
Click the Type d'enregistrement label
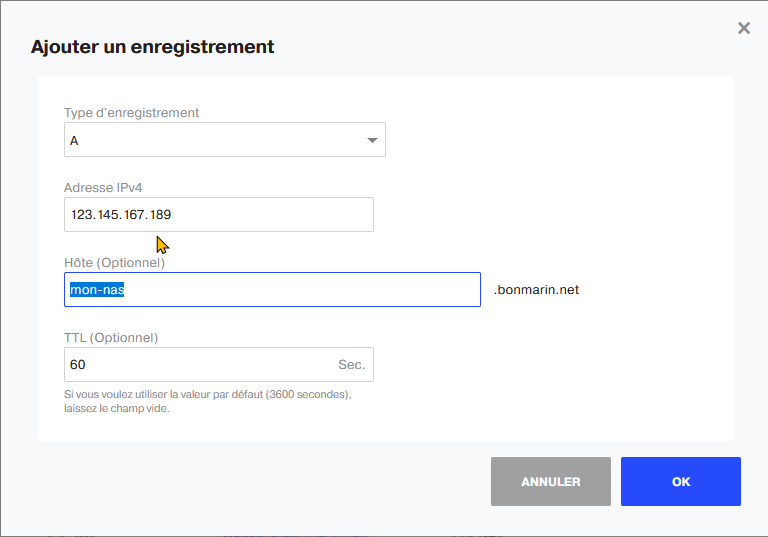click(x=131, y=113)
